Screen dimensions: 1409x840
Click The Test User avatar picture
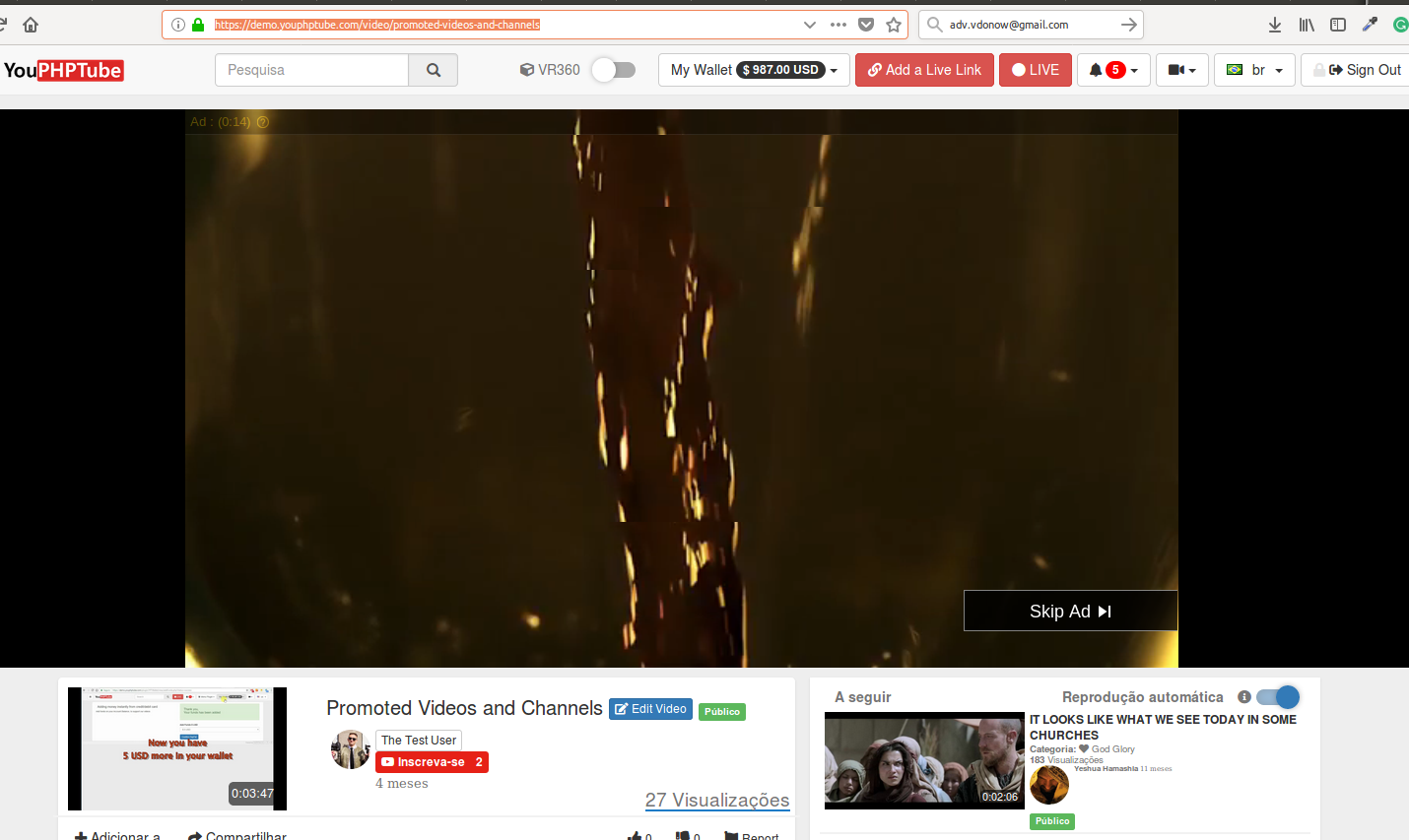coord(351,749)
